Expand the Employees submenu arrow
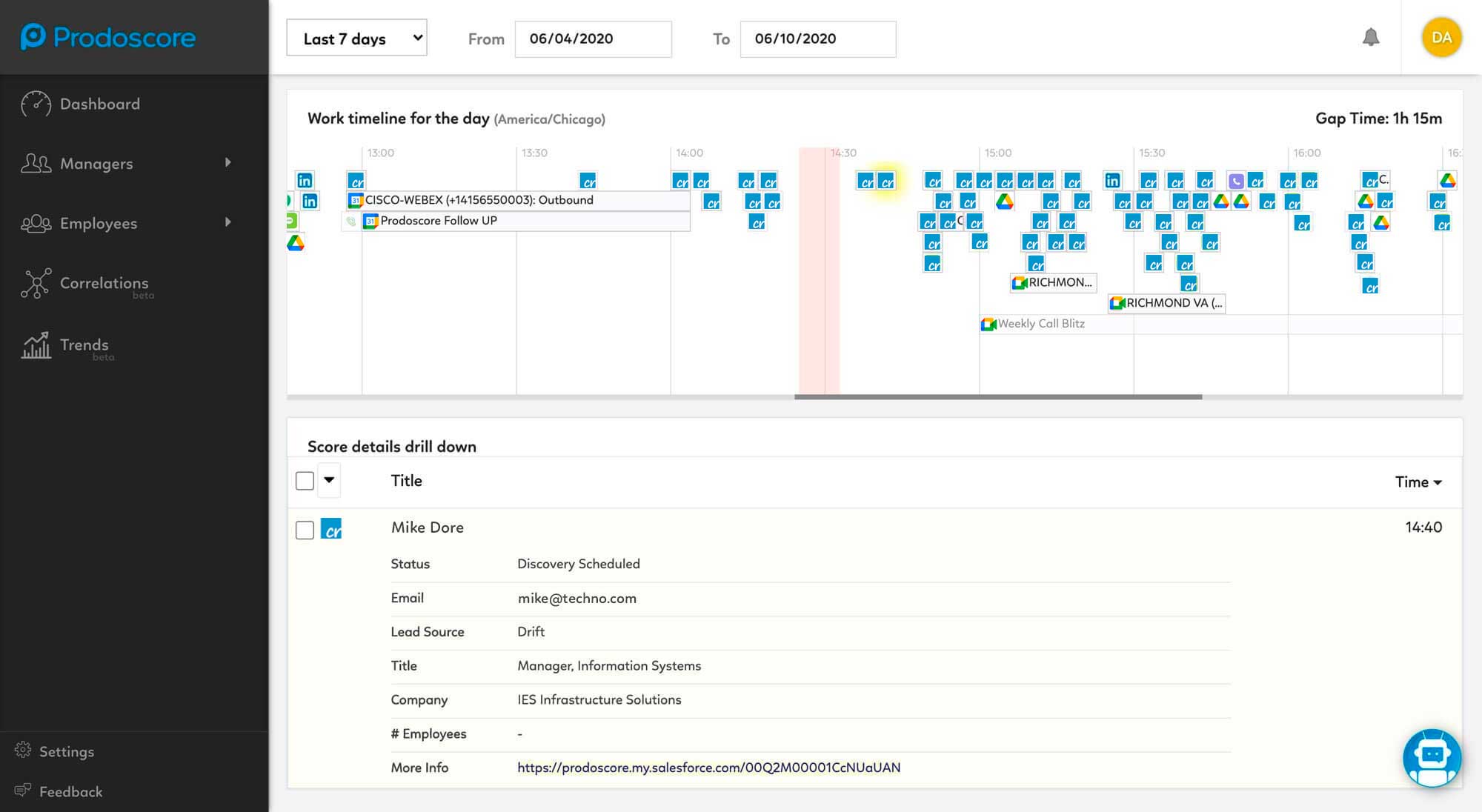This screenshot has width=1482, height=812. click(228, 222)
